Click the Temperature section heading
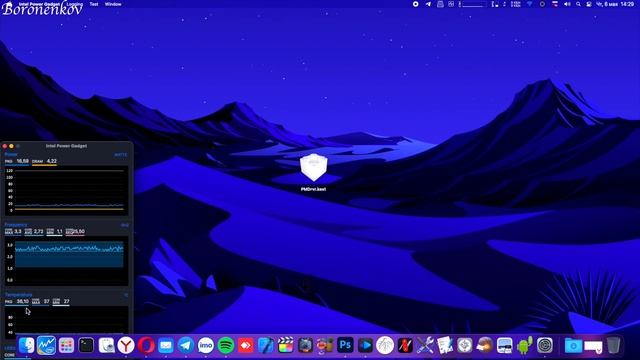This screenshot has width=640, height=360. 18,295
